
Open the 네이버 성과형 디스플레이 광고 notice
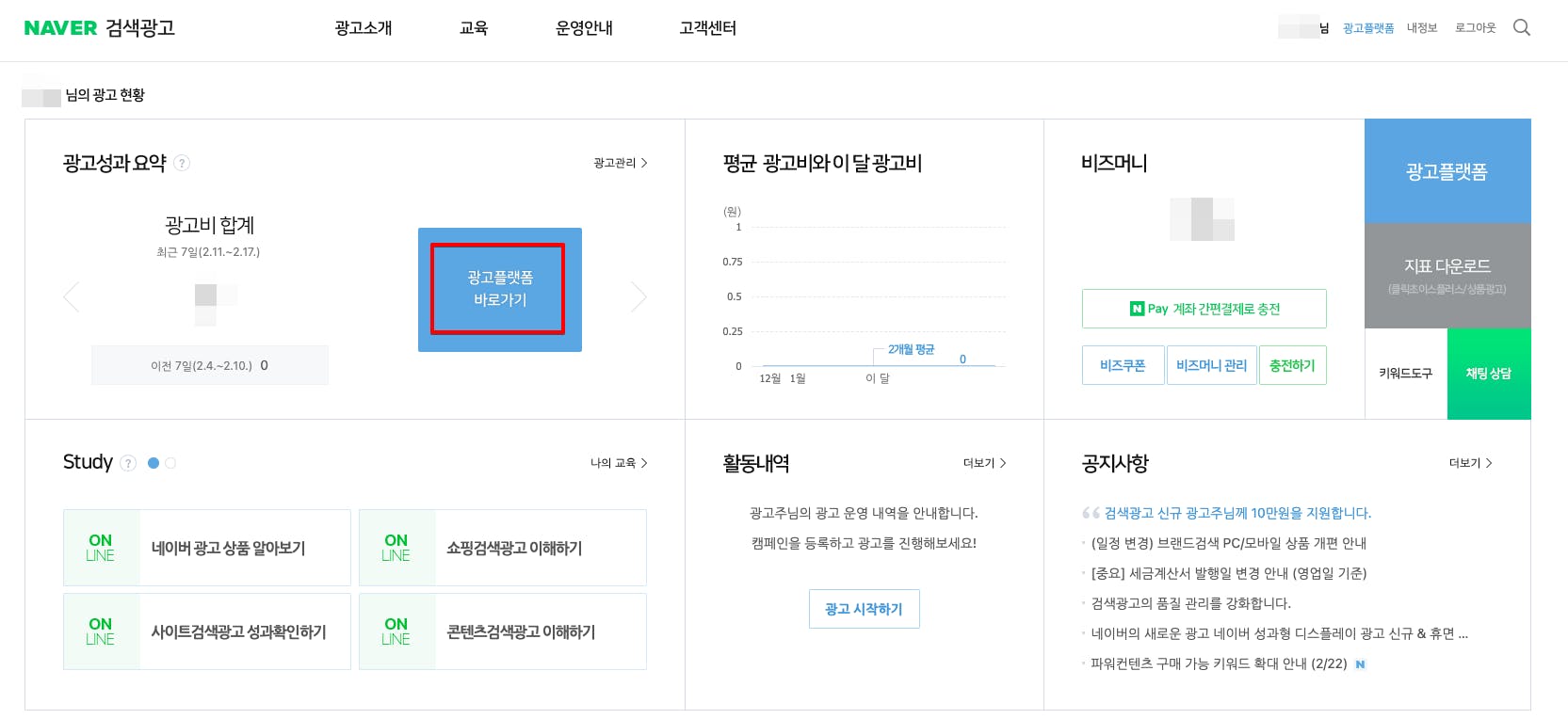(1279, 633)
